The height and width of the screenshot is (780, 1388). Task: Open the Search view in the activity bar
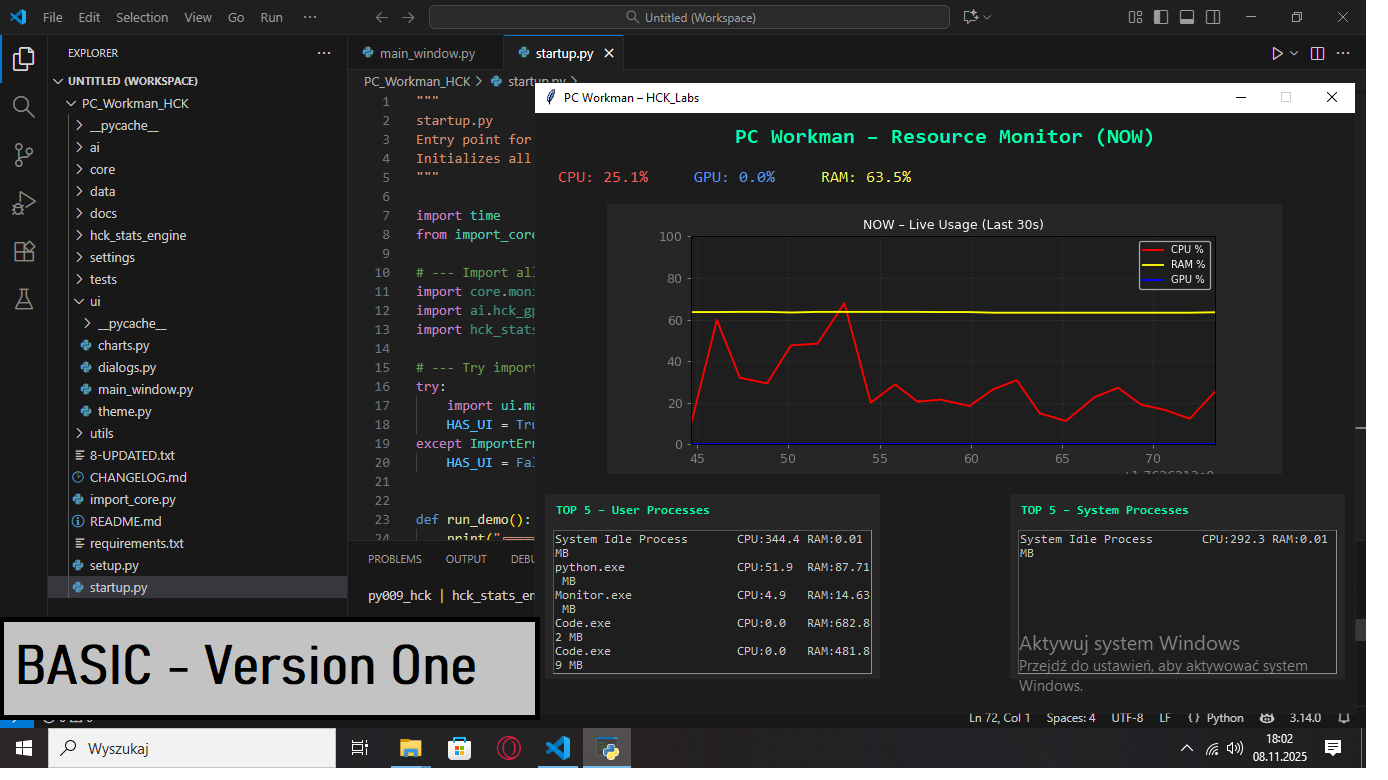(x=22, y=106)
